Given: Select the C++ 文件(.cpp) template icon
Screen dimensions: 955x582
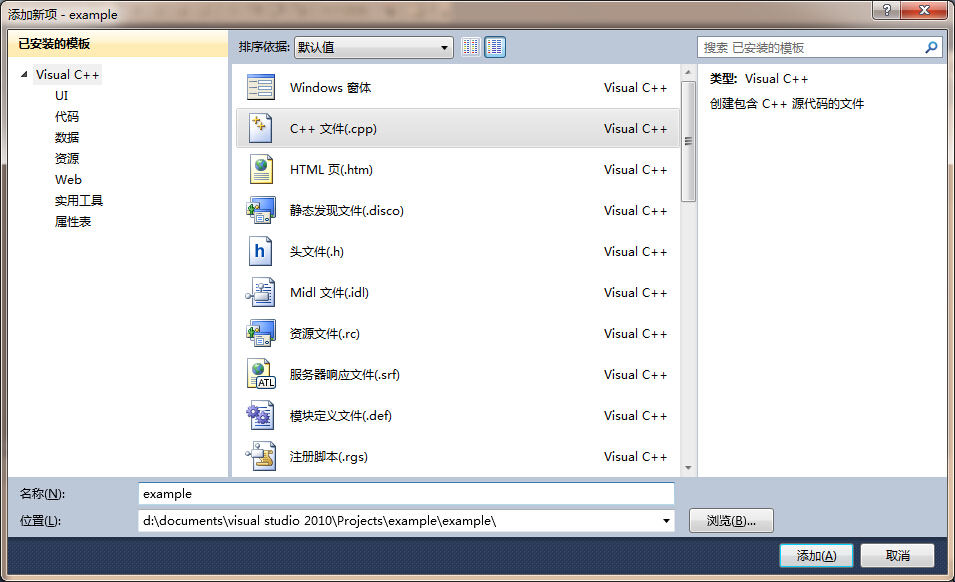Looking at the screenshot, I should 261,128.
